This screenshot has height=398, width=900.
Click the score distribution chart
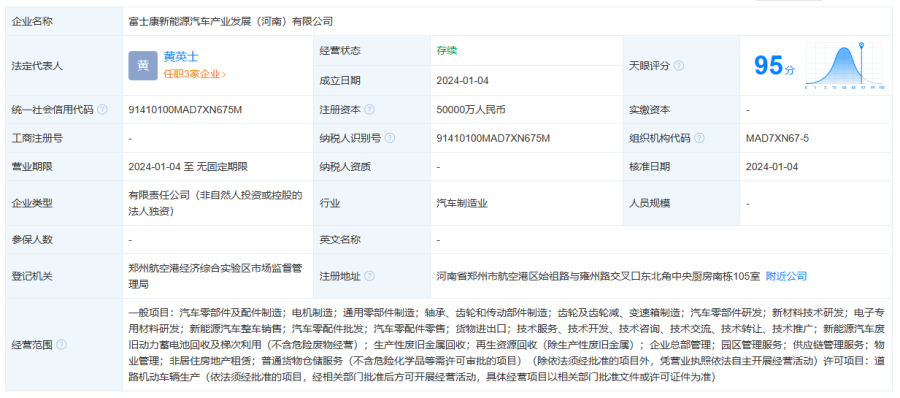(x=845, y=65)
